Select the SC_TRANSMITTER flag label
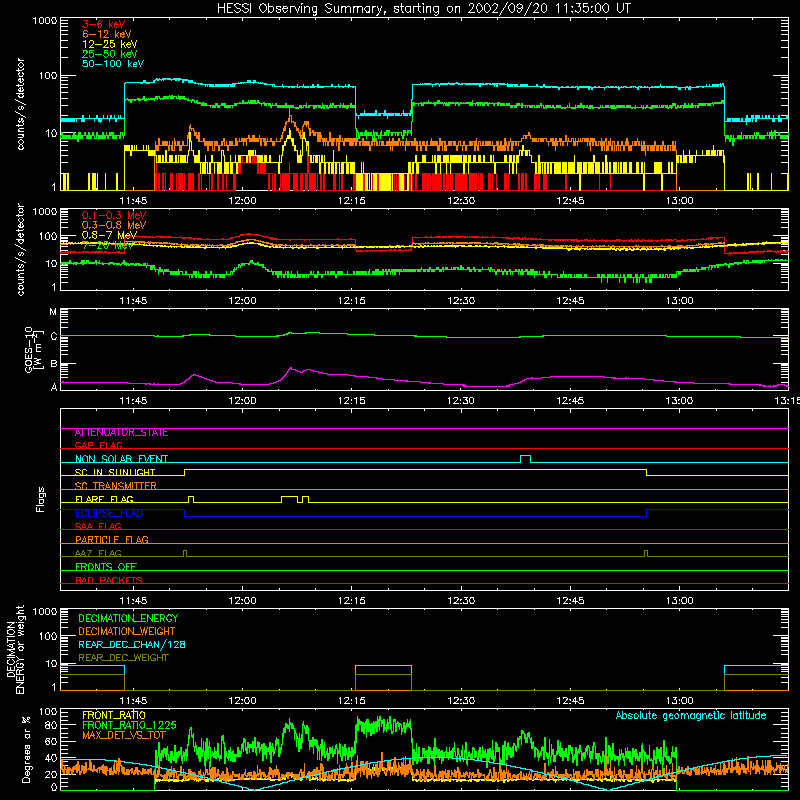Screen dimensions: 800x800 tap(116, 486)
